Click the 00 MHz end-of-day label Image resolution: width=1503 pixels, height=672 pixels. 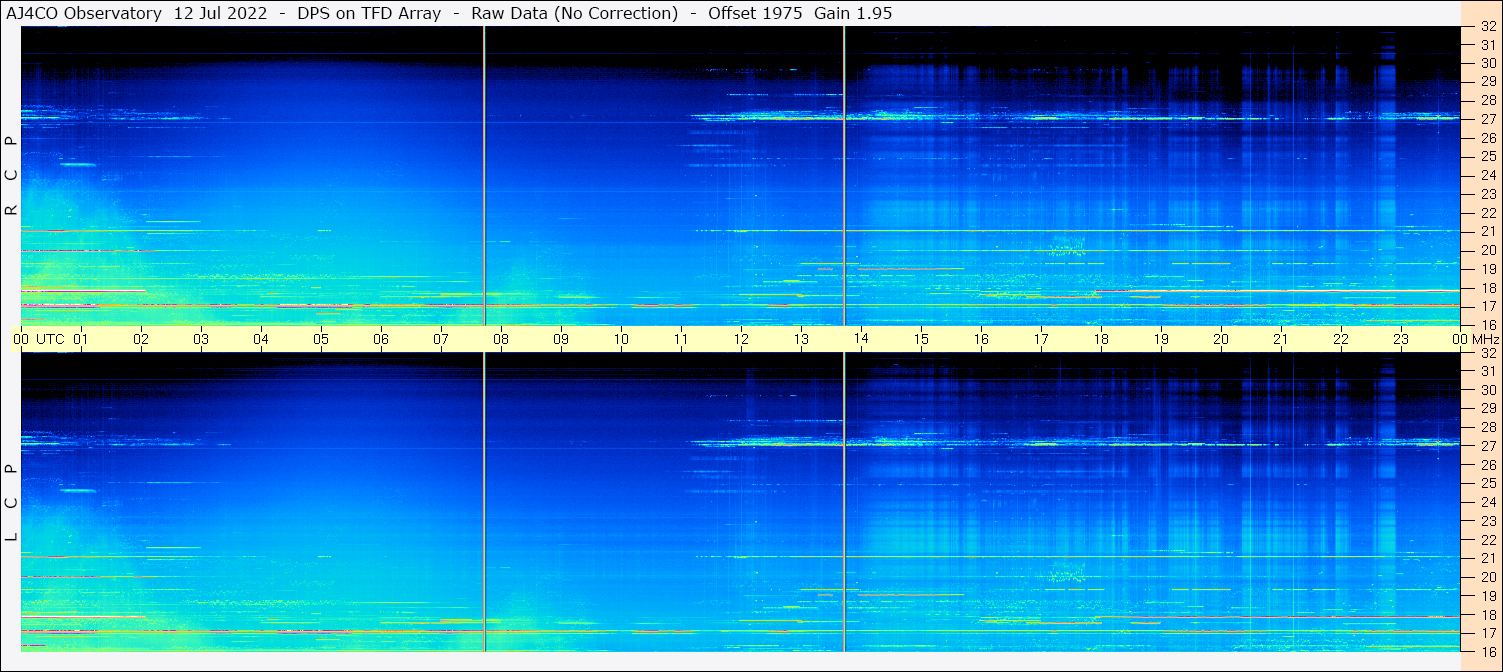coord(1476,339)
